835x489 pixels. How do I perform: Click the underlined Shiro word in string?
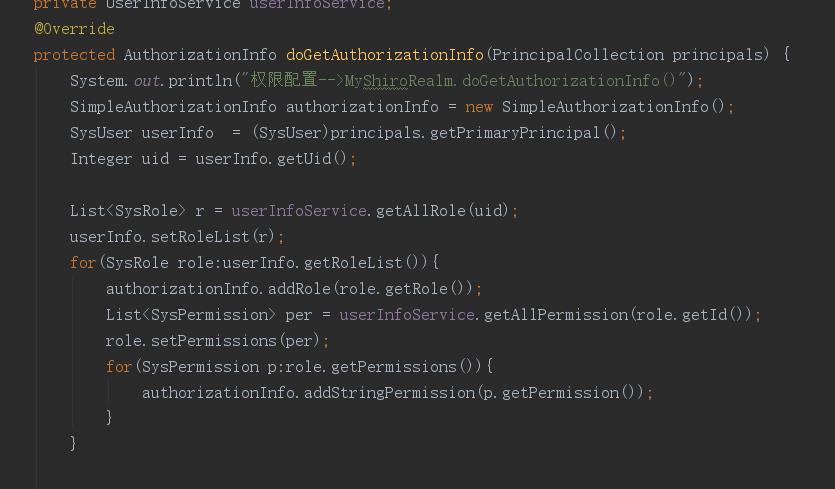pyautogui.click(x=386, y=80)
